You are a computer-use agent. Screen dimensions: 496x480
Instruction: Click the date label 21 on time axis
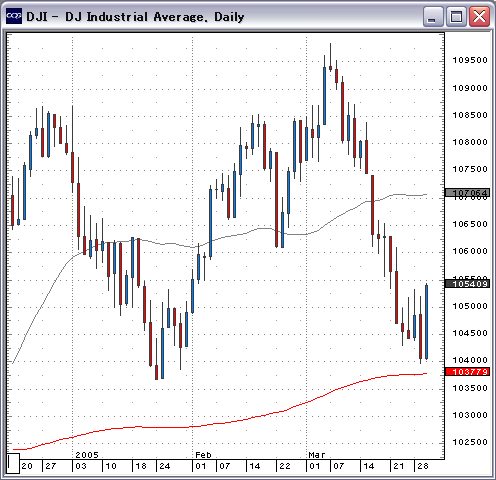(399, 466)
